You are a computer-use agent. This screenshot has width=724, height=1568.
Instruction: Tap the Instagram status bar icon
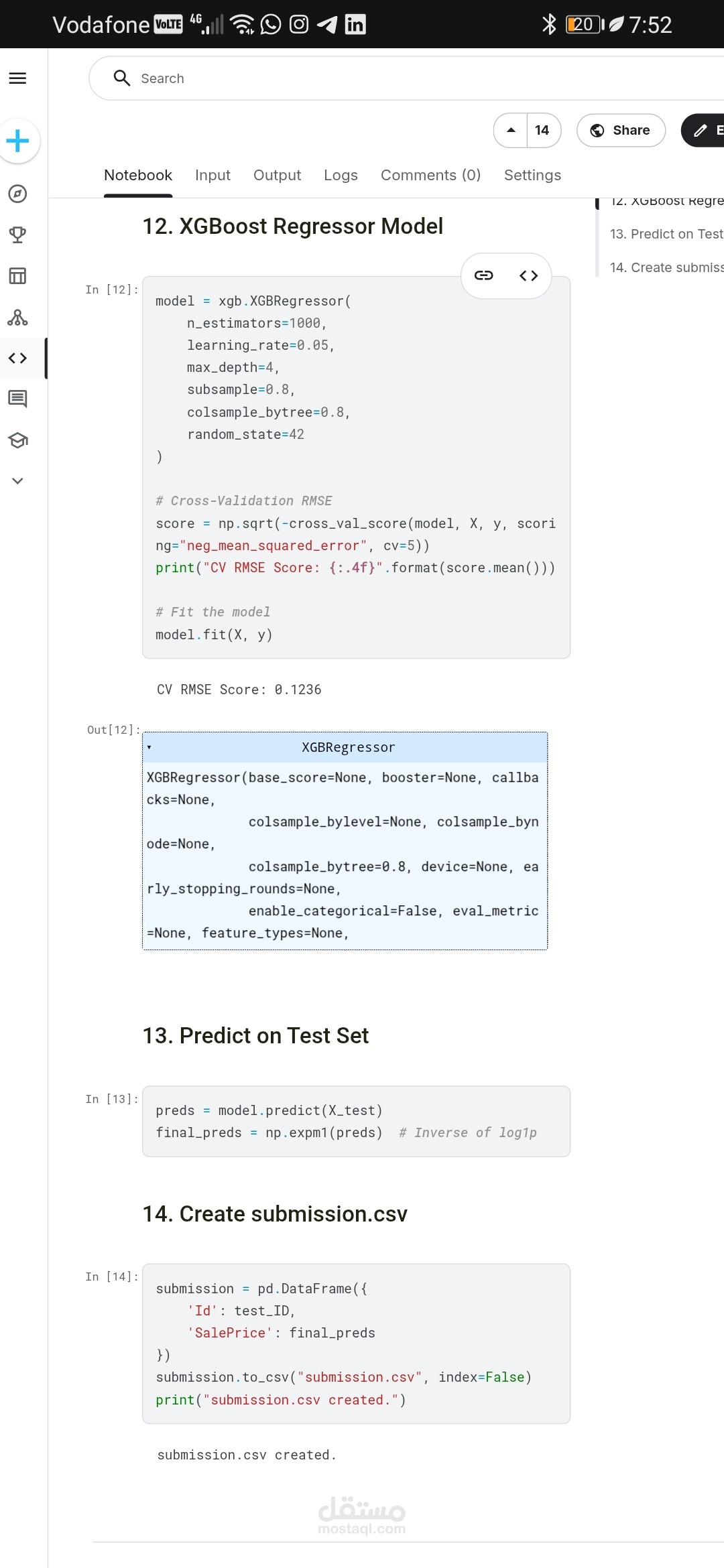click(299, 25)
